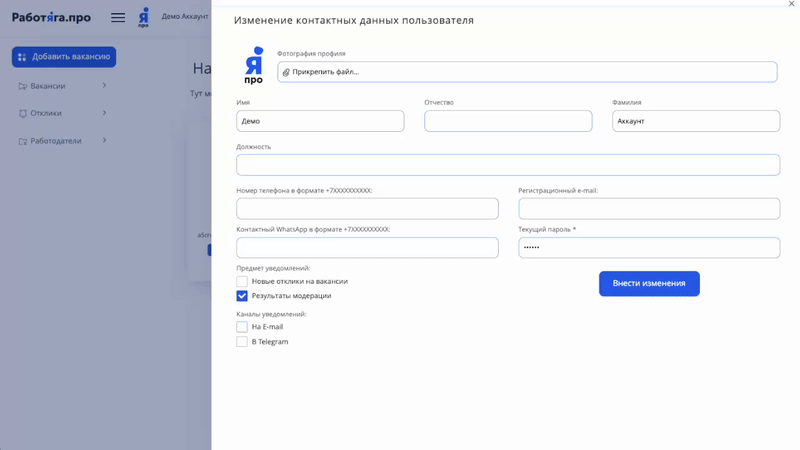Viewport: 800px width, 450px height.
Task: Expand the Вакансии menu chevron
Action: [104, 86]
